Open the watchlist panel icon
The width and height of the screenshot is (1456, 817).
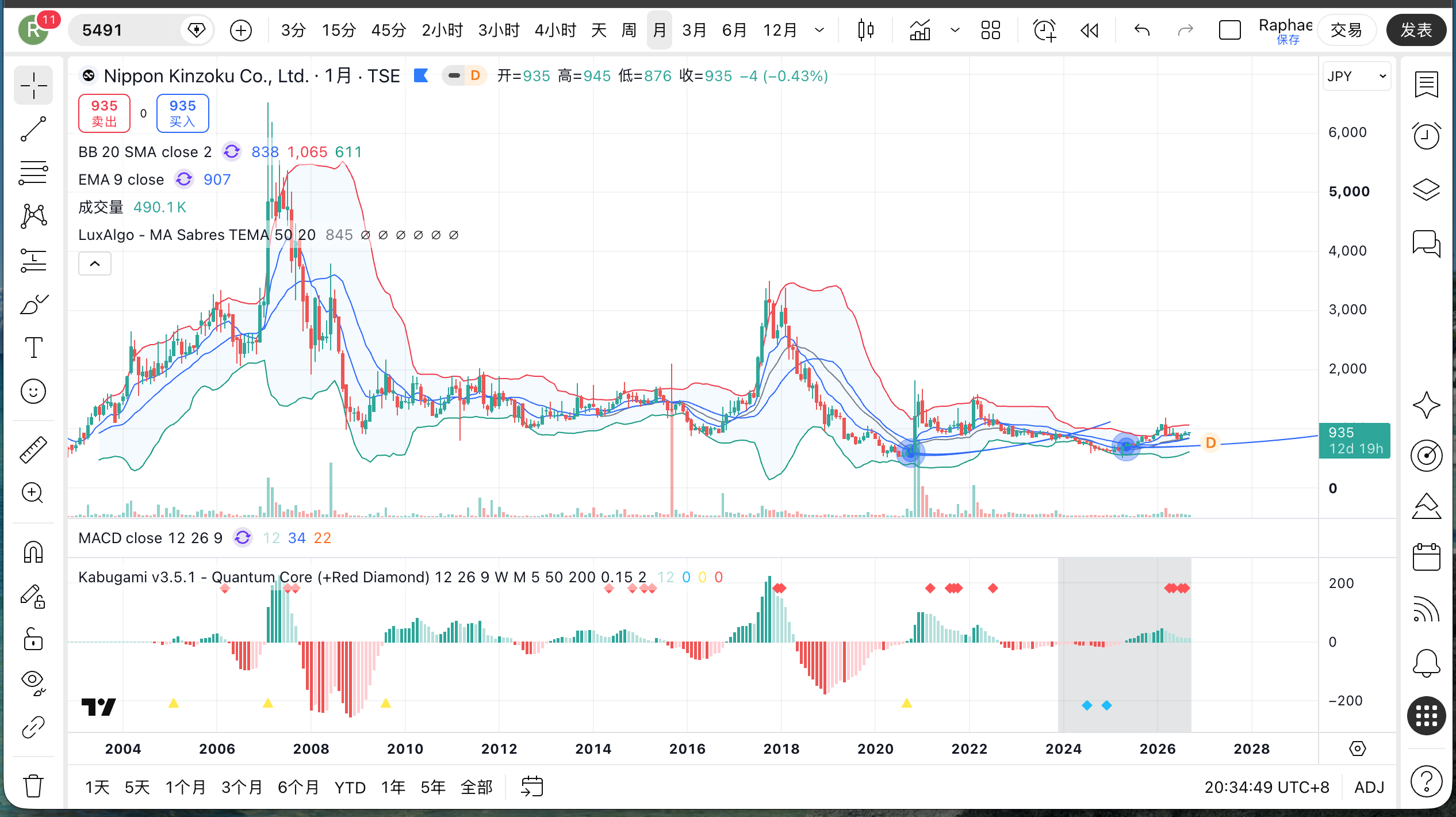1426,85
